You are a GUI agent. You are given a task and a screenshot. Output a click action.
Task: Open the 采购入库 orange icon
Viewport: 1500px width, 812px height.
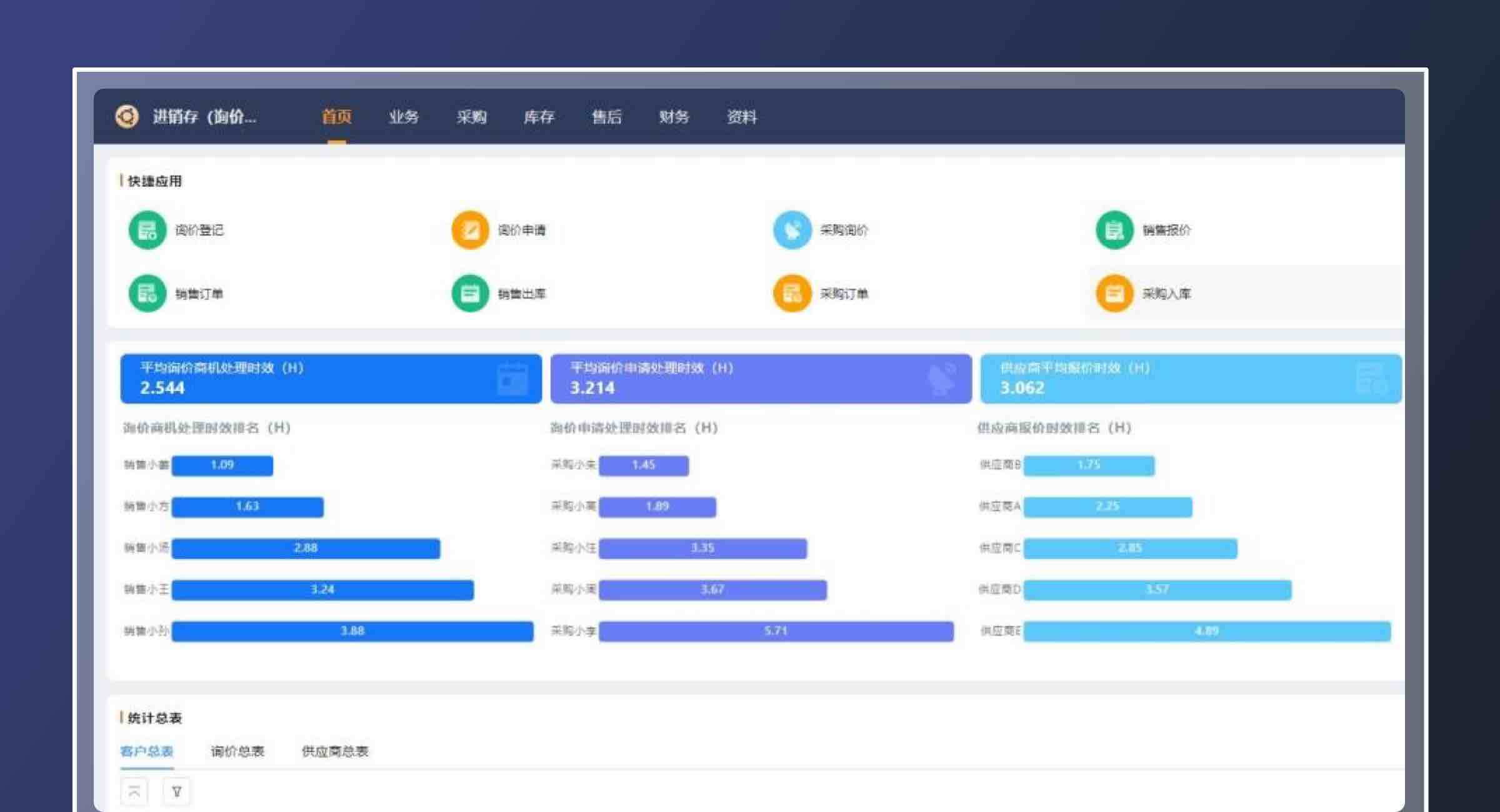click(x=1114, y=294)
